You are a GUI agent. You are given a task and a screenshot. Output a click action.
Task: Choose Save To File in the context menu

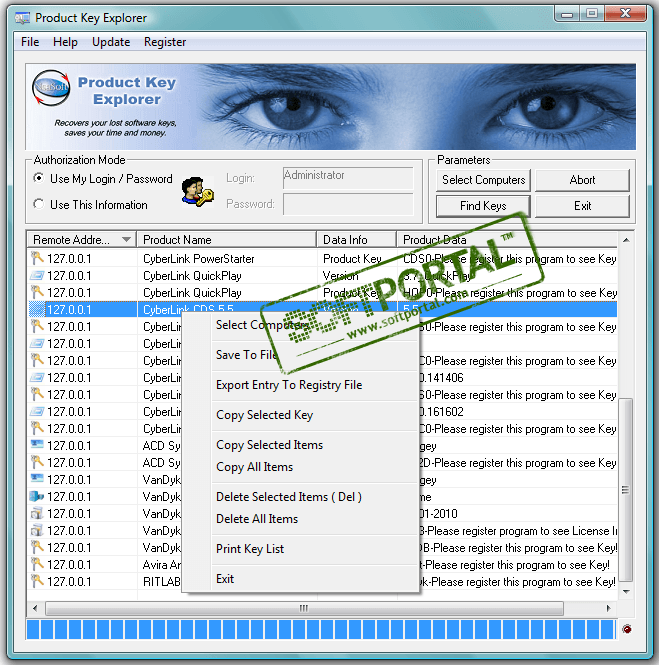click(300, 355)
